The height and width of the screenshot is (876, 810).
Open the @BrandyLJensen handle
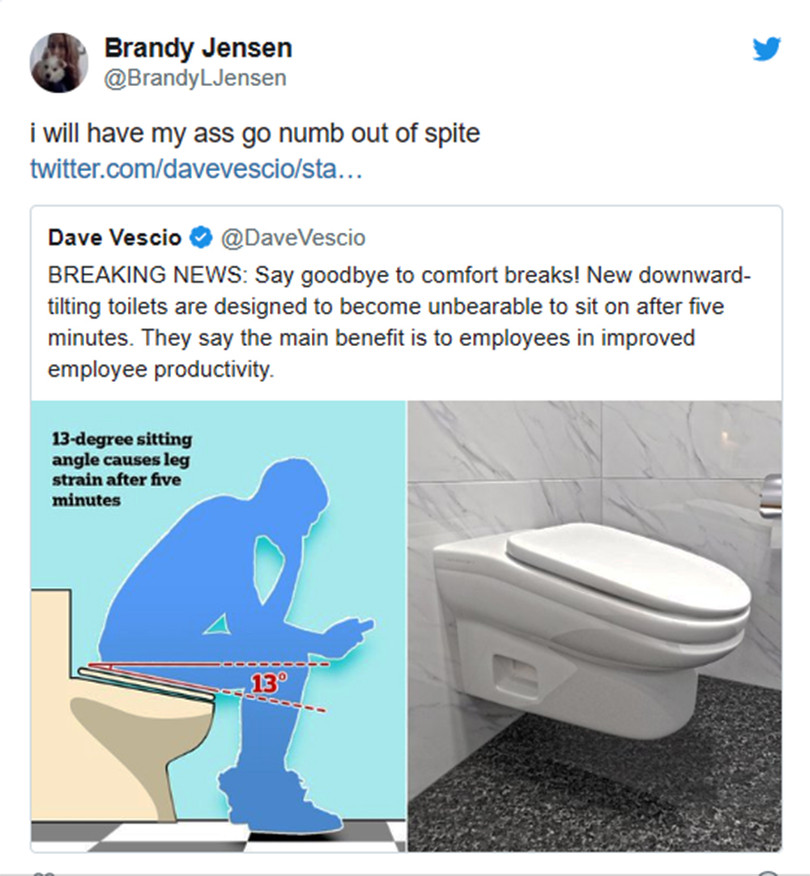point(195,78)
